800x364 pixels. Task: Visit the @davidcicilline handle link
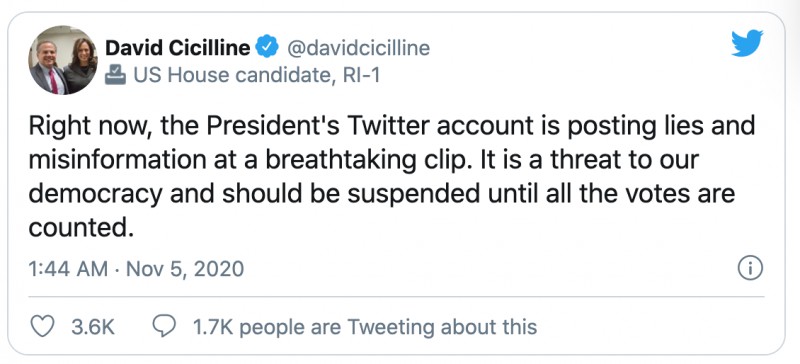pyautogui.click(x=359, y=48)
